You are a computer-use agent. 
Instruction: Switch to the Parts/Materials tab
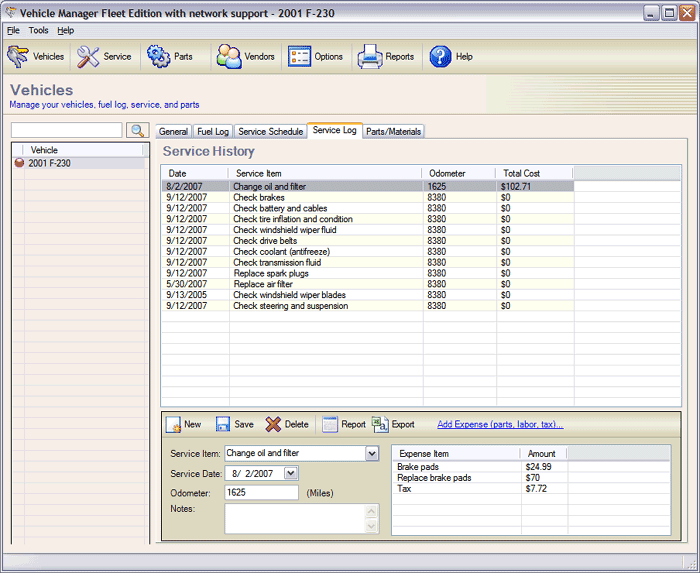tap(393, 131)
